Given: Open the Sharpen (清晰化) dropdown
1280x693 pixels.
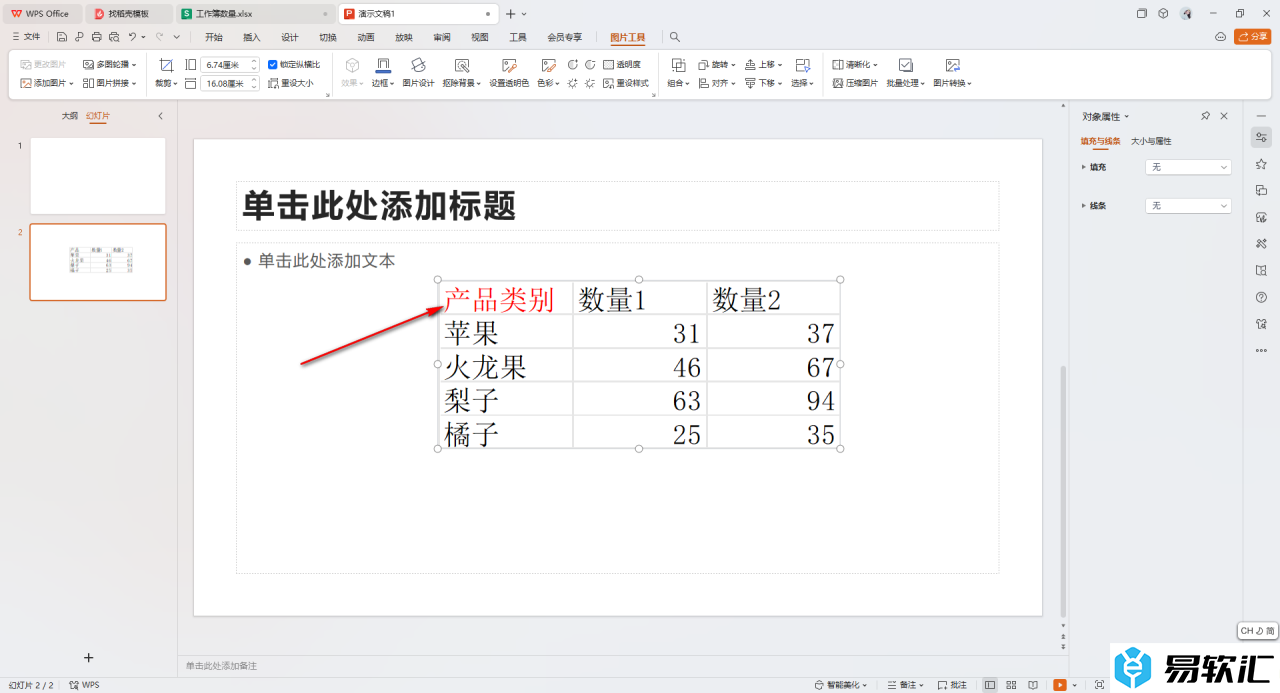Looking at the screenshot, I should [x=855, y=64].
